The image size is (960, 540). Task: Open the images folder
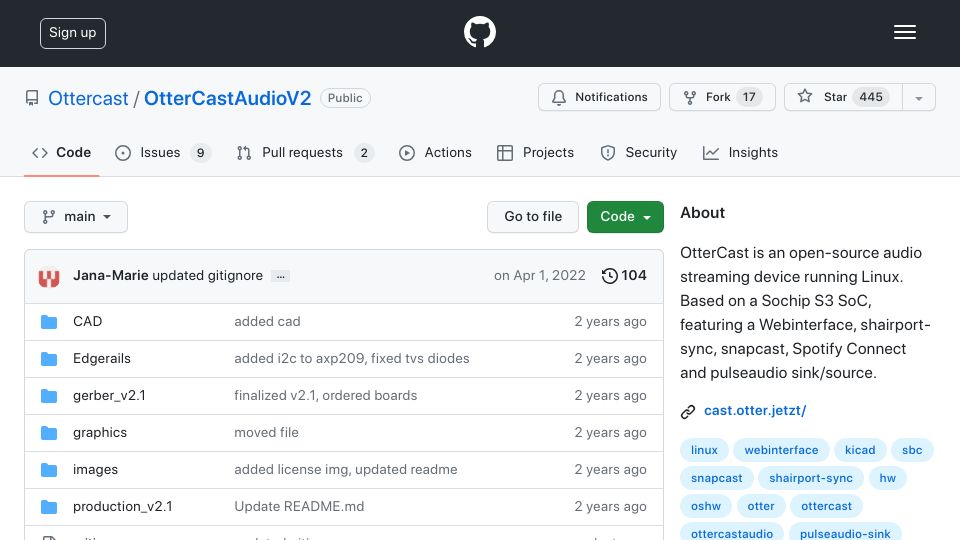pos(96,470)
